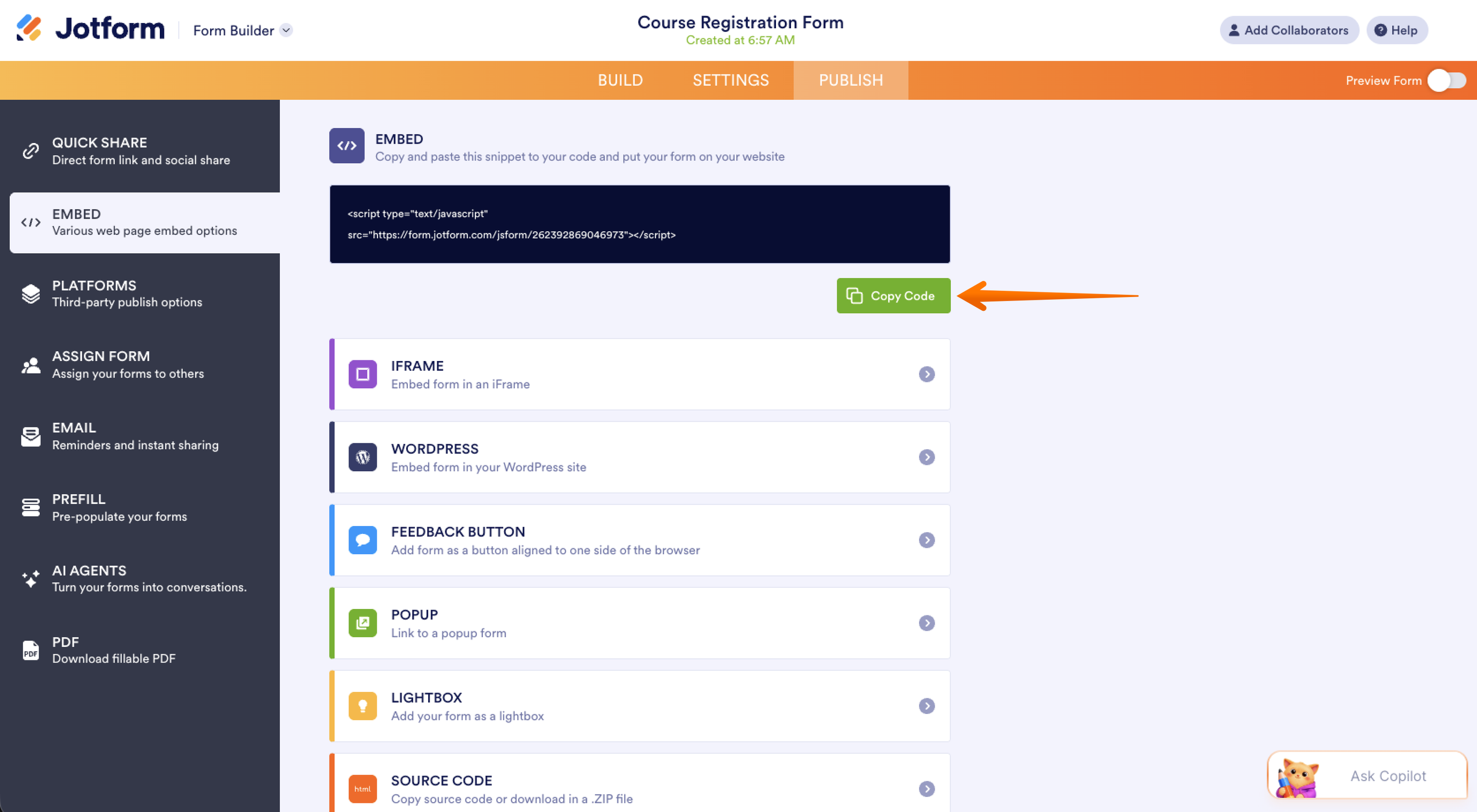Viewport: 1477px width, 812px height.
Task: Click the Course Registration Form title
Action: click(x=740, y=22)
